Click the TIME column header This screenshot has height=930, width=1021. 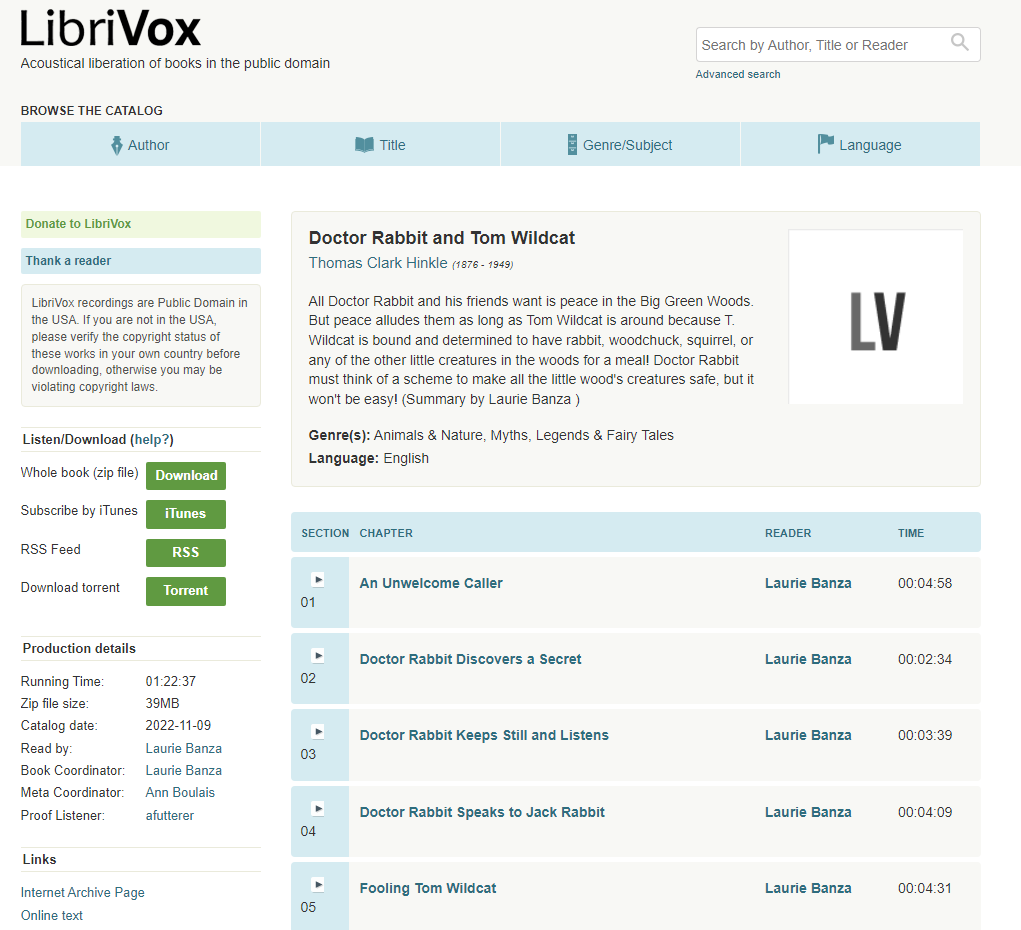[x=911, y=533]
